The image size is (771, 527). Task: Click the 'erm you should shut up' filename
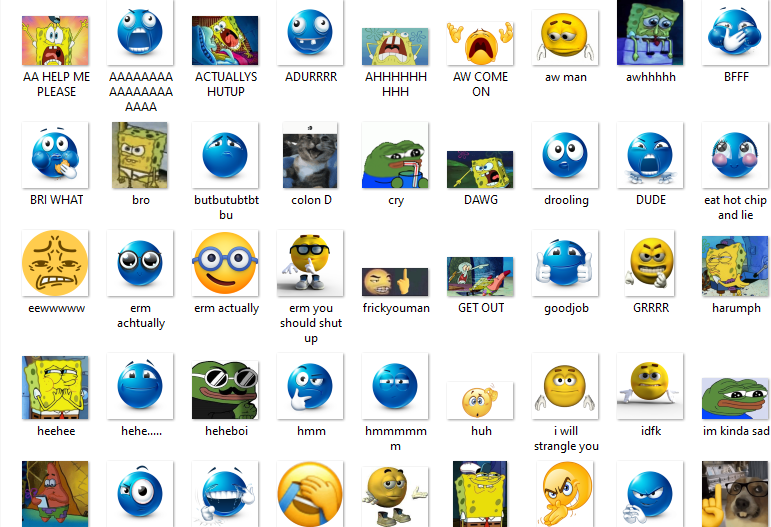[311, 323]
